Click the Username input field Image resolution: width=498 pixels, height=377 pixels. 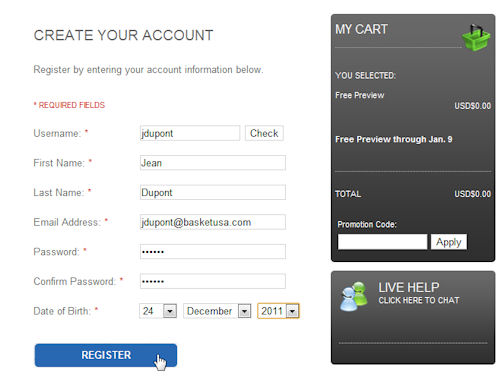coord(190,133)
